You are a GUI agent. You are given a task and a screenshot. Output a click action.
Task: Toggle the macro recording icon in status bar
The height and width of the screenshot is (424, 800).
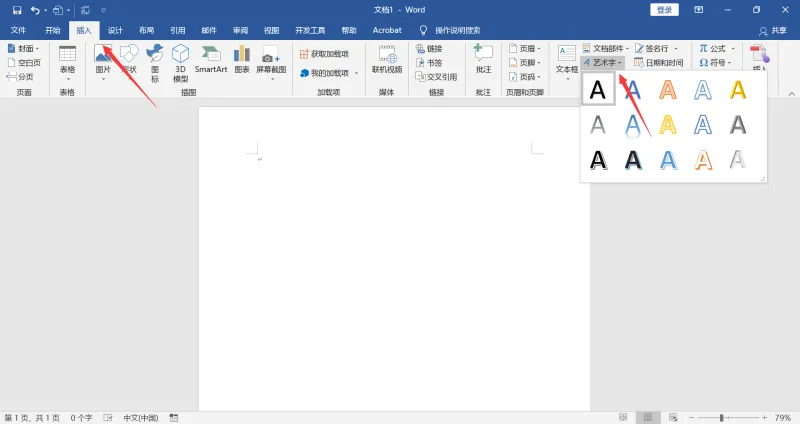point(174,417)
